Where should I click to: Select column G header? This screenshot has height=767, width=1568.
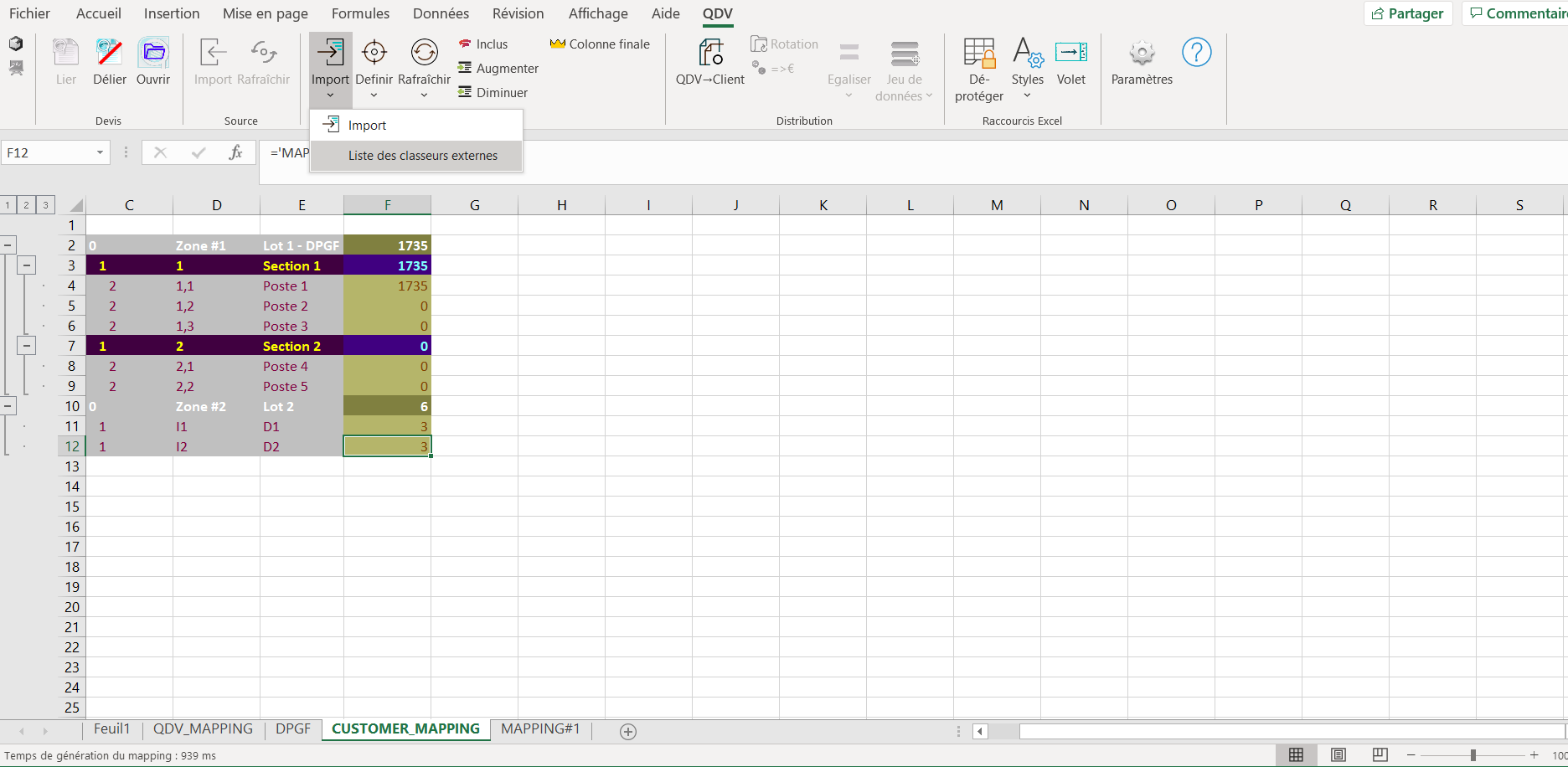475,205
